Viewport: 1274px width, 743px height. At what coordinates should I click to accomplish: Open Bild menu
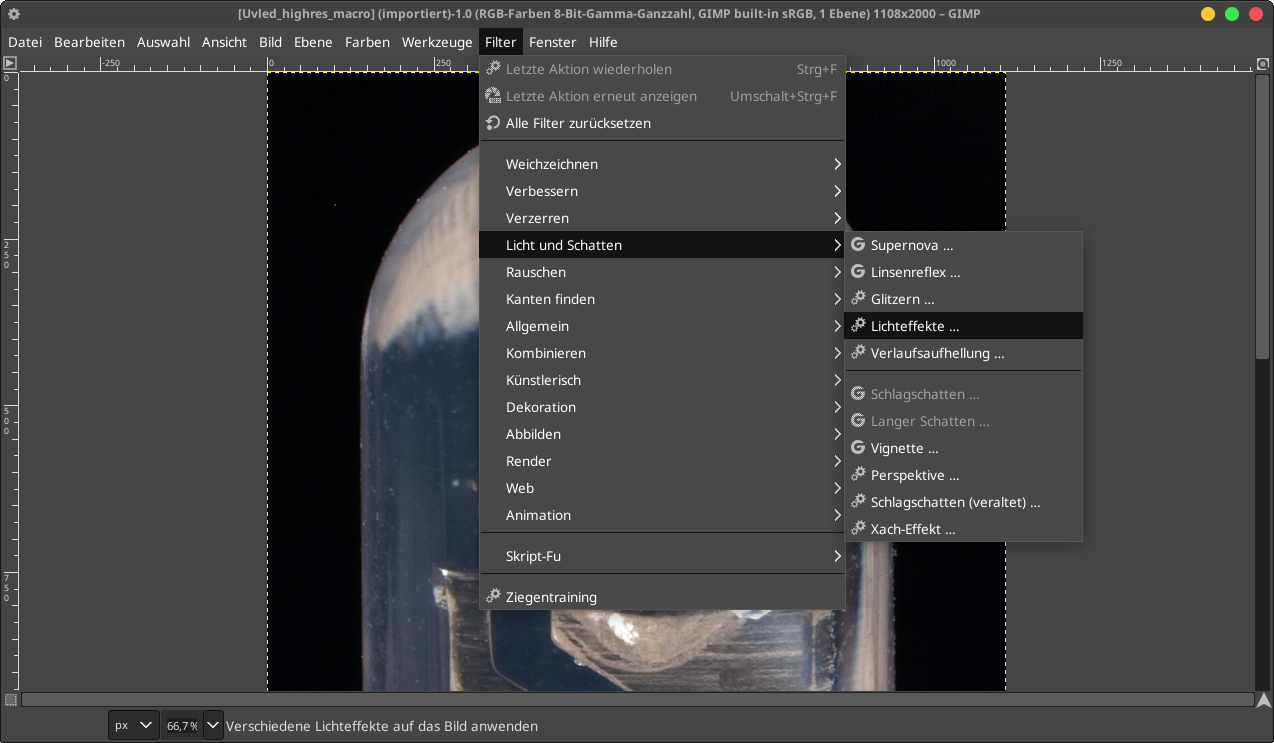[270, 42]
